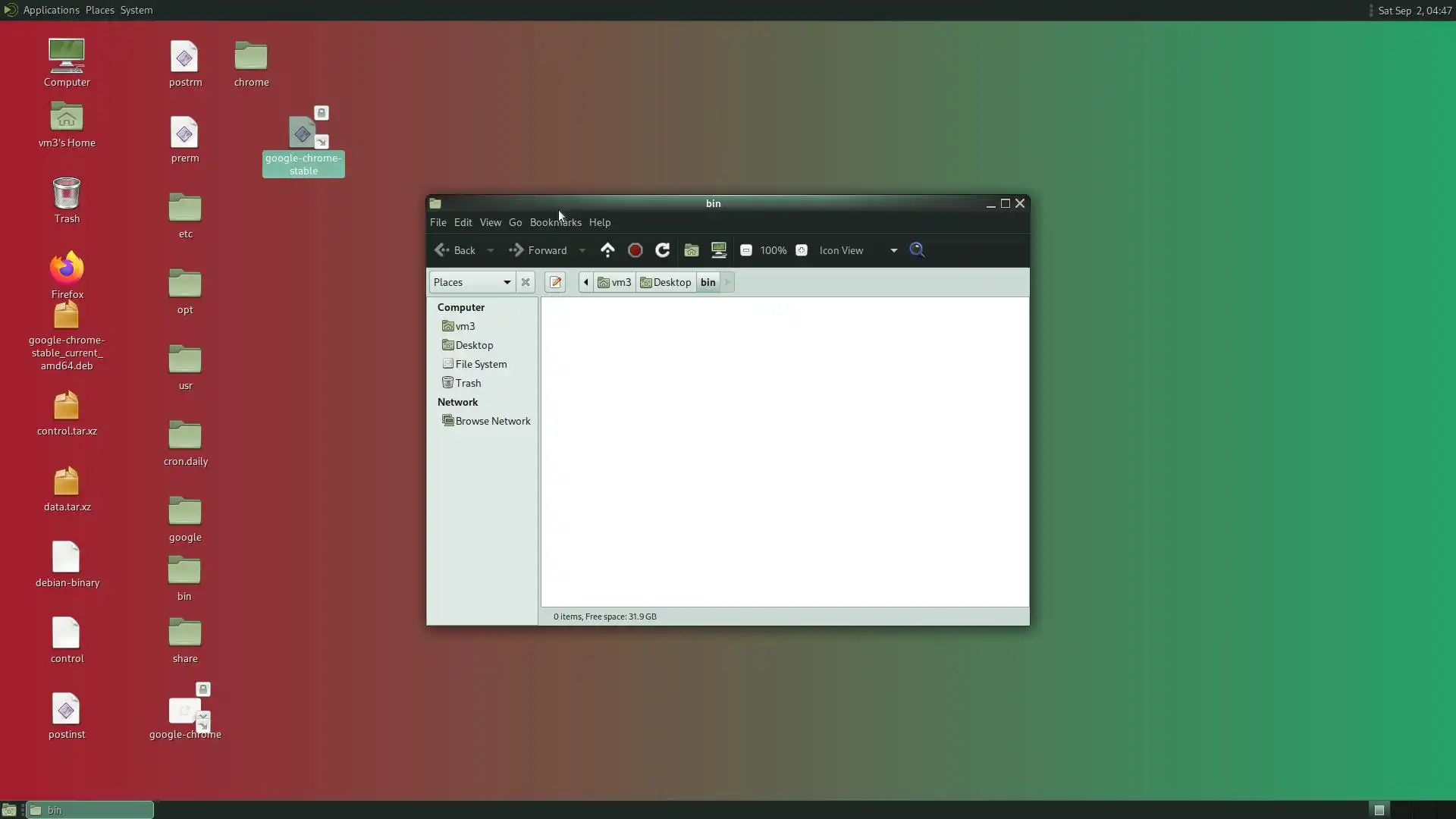This screenshot has width=1456, height=819.
Task: Click the zoom out minus icon
Action: [746, 250]
